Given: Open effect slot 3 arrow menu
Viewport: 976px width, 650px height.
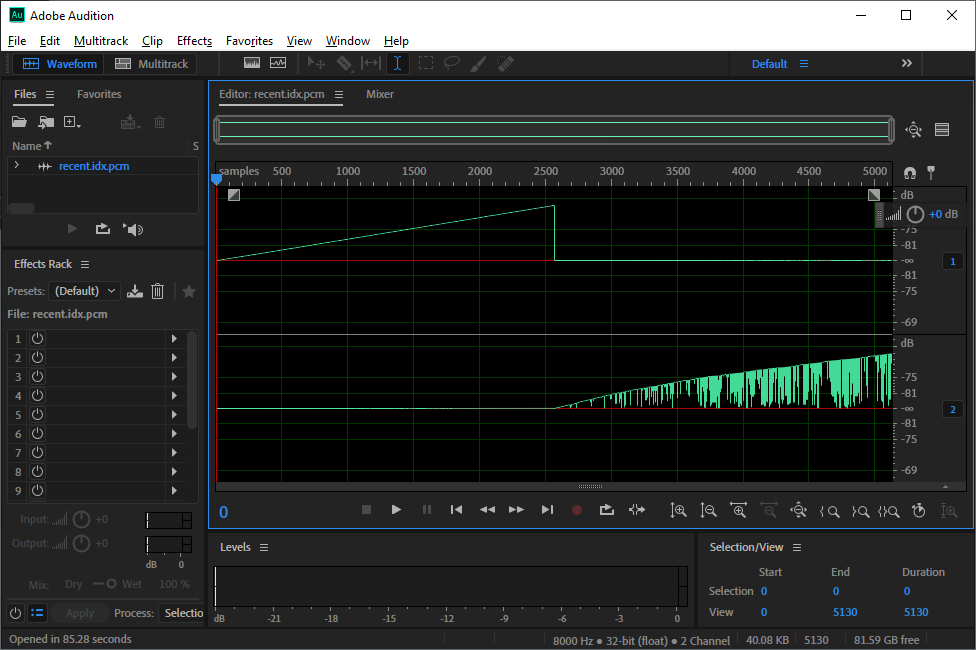Looking at the screenshot, I should point(174,377).
